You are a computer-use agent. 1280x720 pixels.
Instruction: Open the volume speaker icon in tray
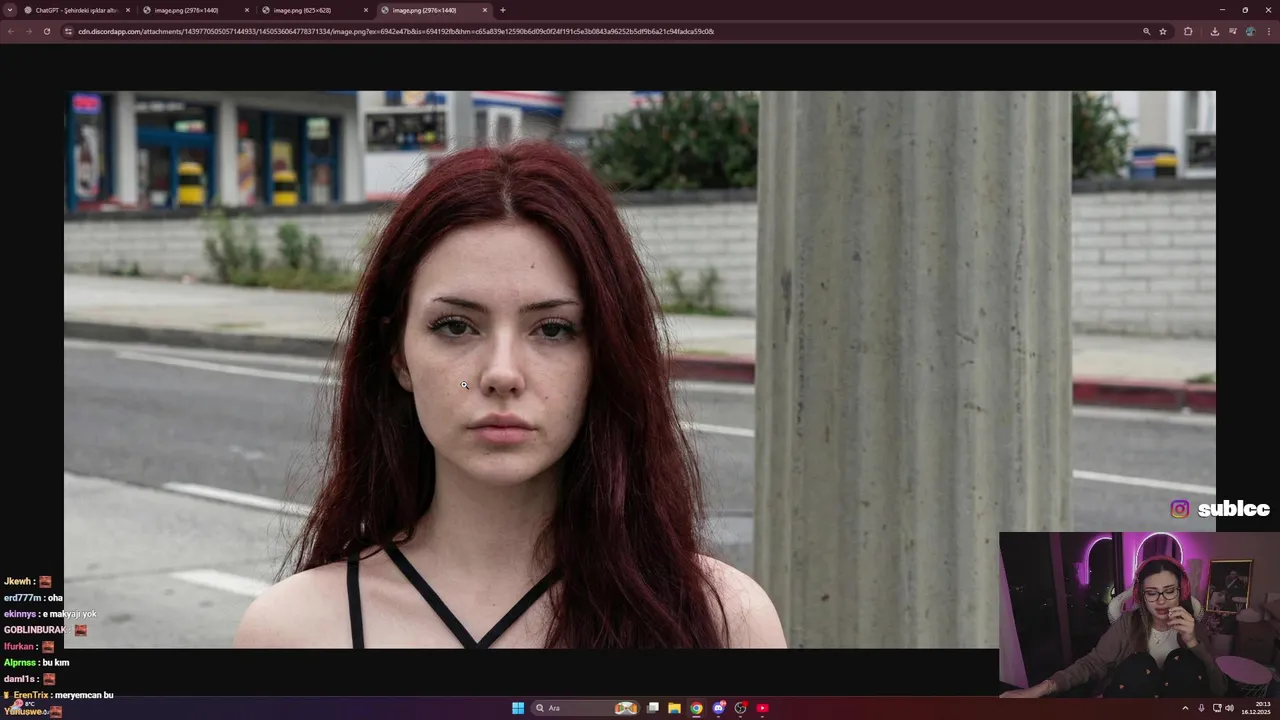(1229, 708)
